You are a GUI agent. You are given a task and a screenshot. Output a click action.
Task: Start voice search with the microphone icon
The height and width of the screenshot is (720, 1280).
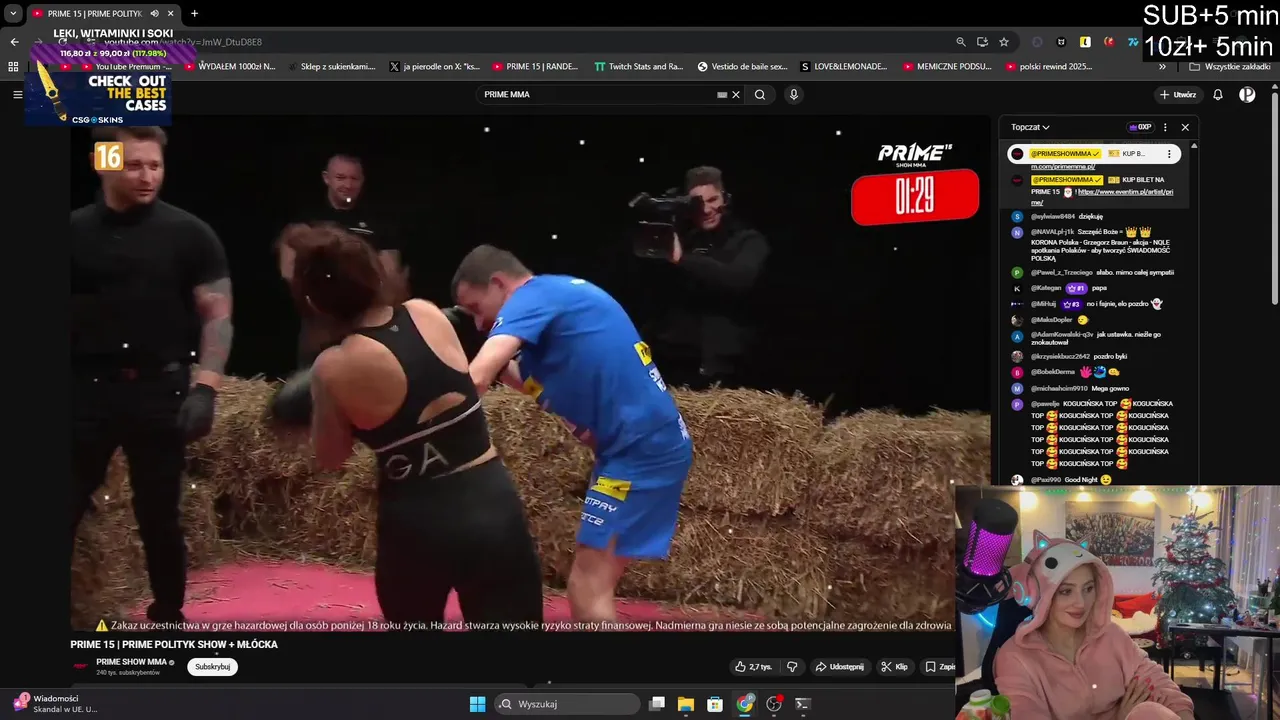(x=794, y=95)
